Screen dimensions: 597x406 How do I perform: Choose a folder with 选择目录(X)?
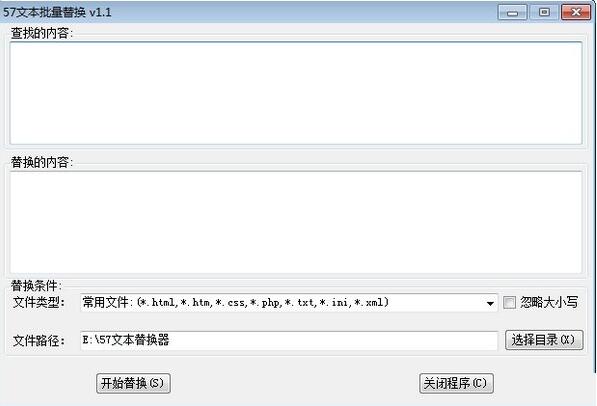(544, 340)
